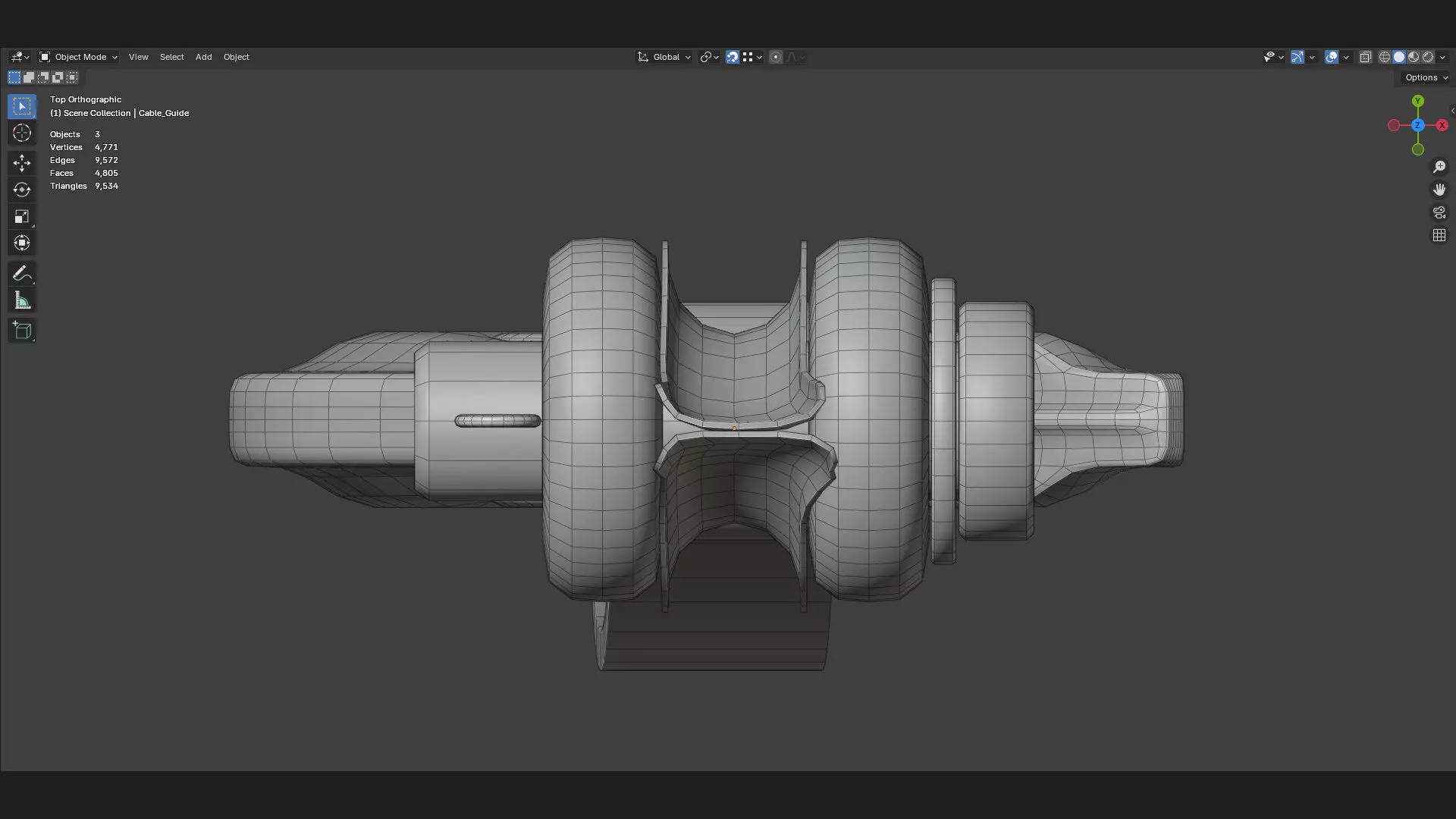Select the Scale tool
Viewport: 1456px width, 819px height.
[21, 217]
